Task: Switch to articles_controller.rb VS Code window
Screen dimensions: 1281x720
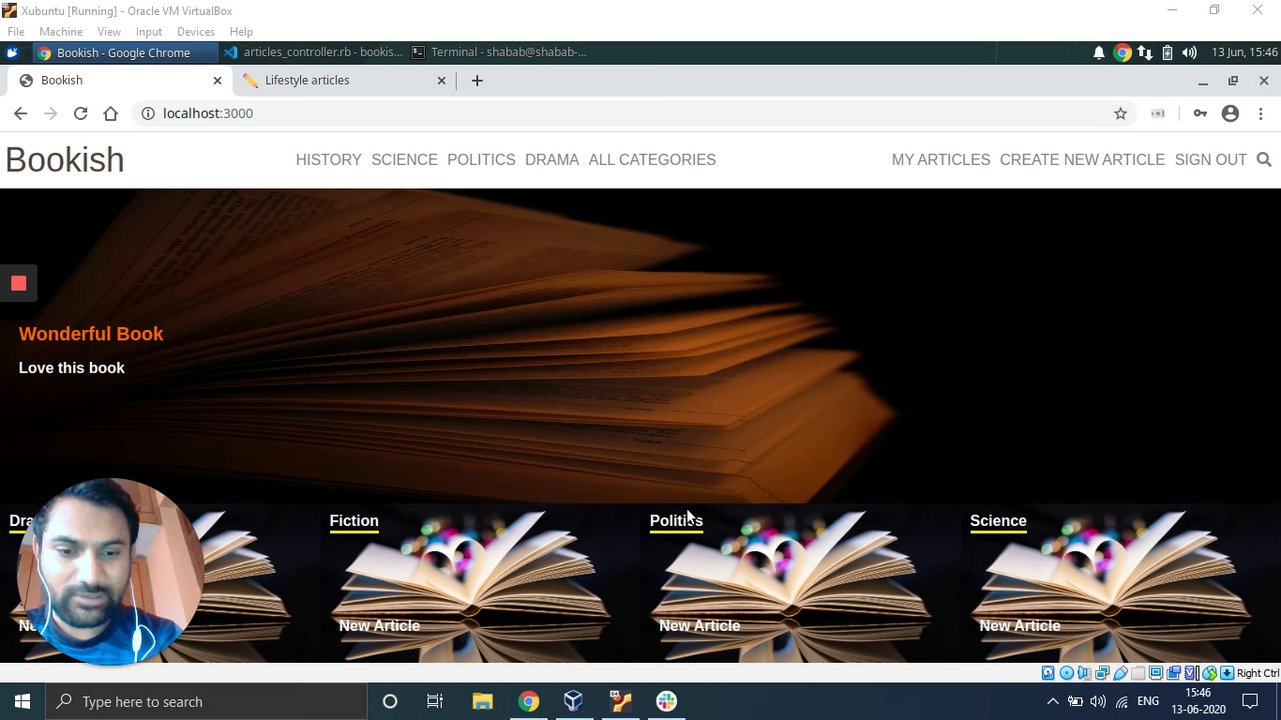Action: pos(313,52)
